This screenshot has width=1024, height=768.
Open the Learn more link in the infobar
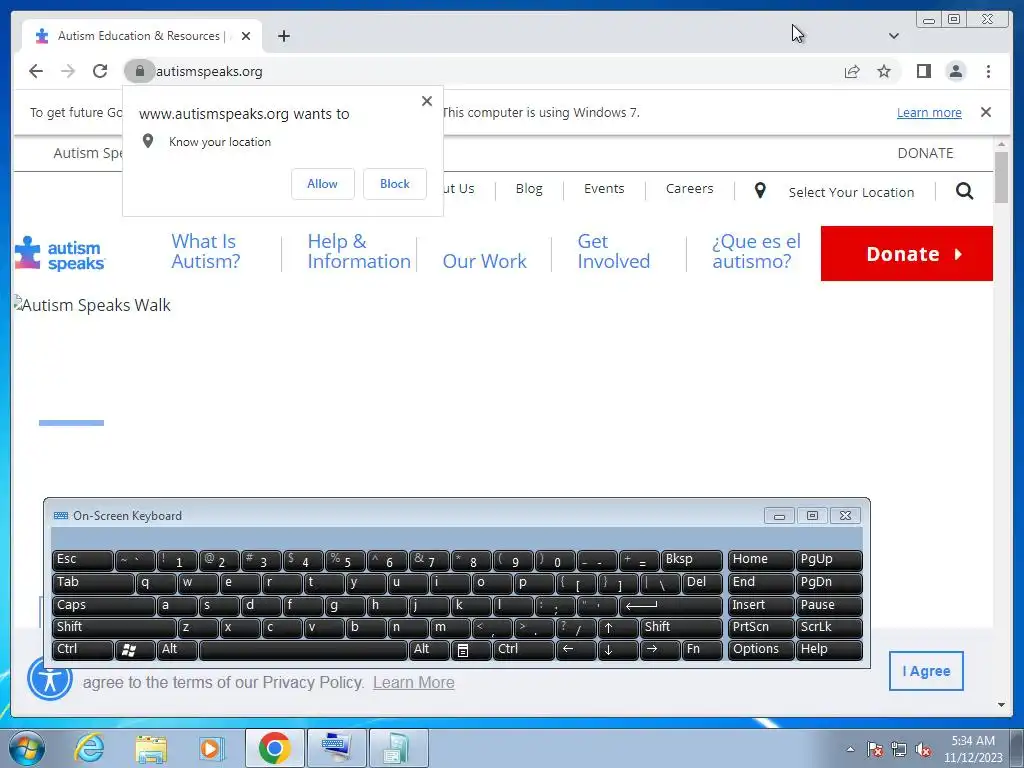(929, 112)
